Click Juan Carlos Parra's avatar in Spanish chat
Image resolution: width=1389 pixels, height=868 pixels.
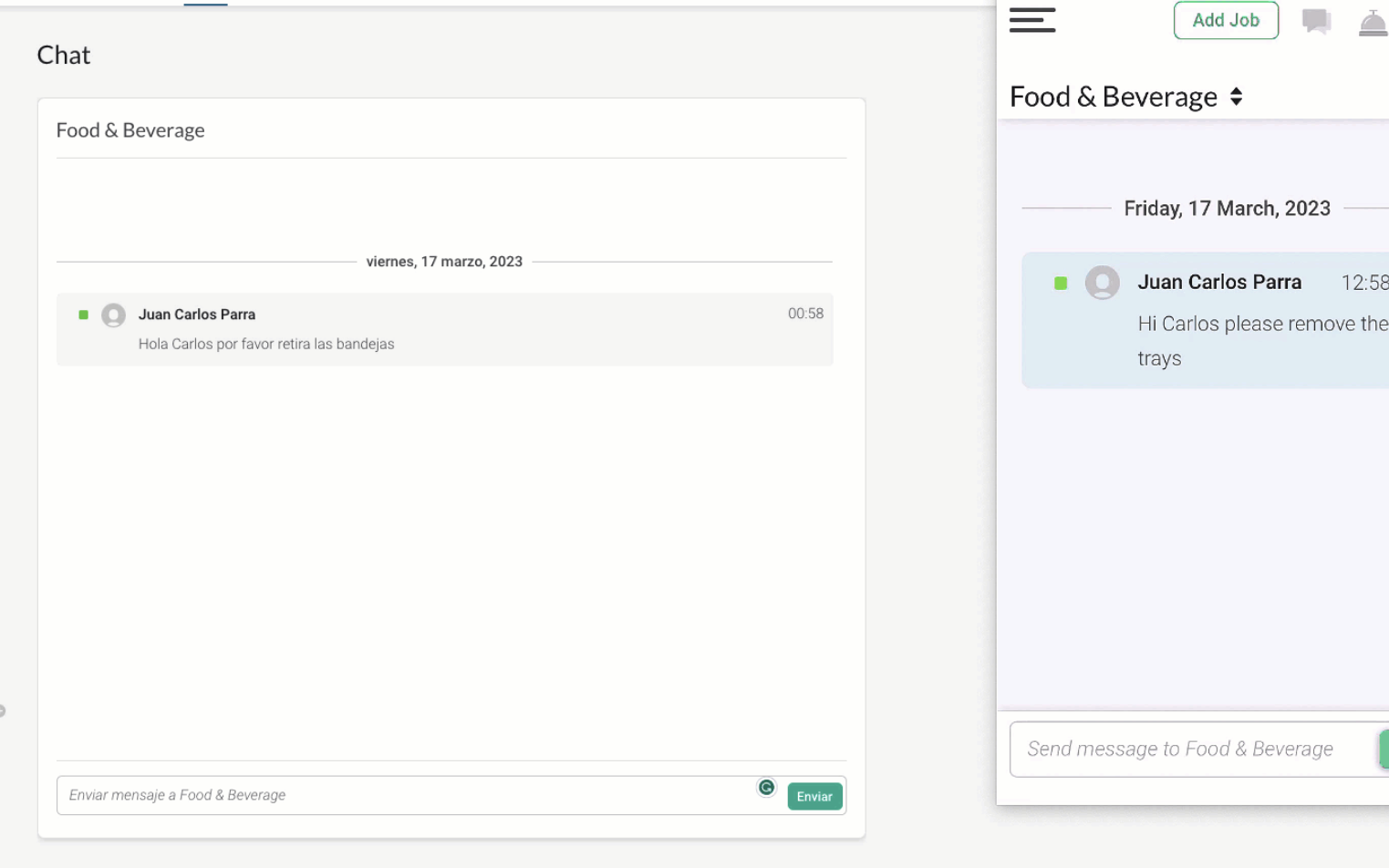113,315
